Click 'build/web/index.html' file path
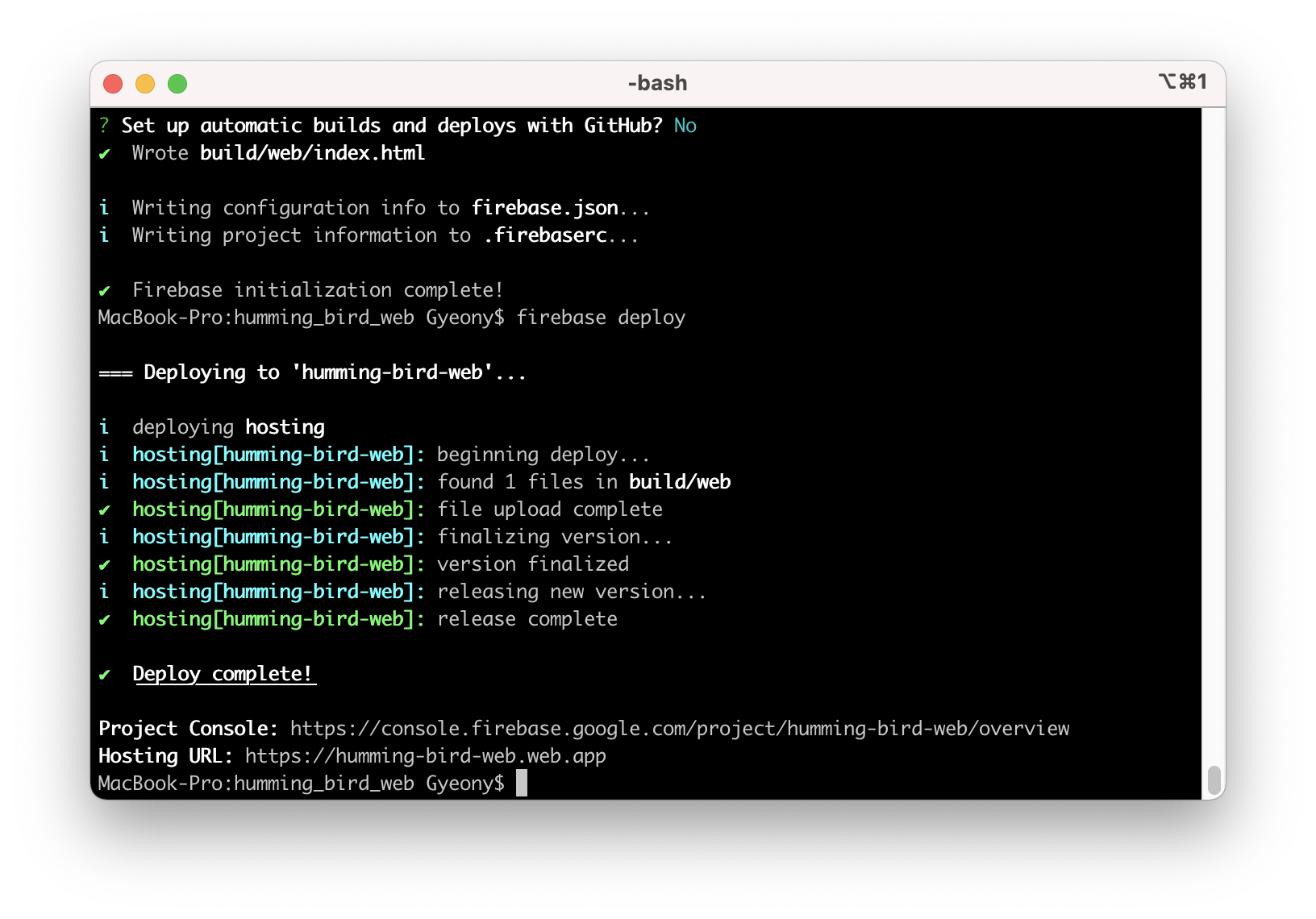The width and height of the screenshot is (1316, 919). point(312,153)
